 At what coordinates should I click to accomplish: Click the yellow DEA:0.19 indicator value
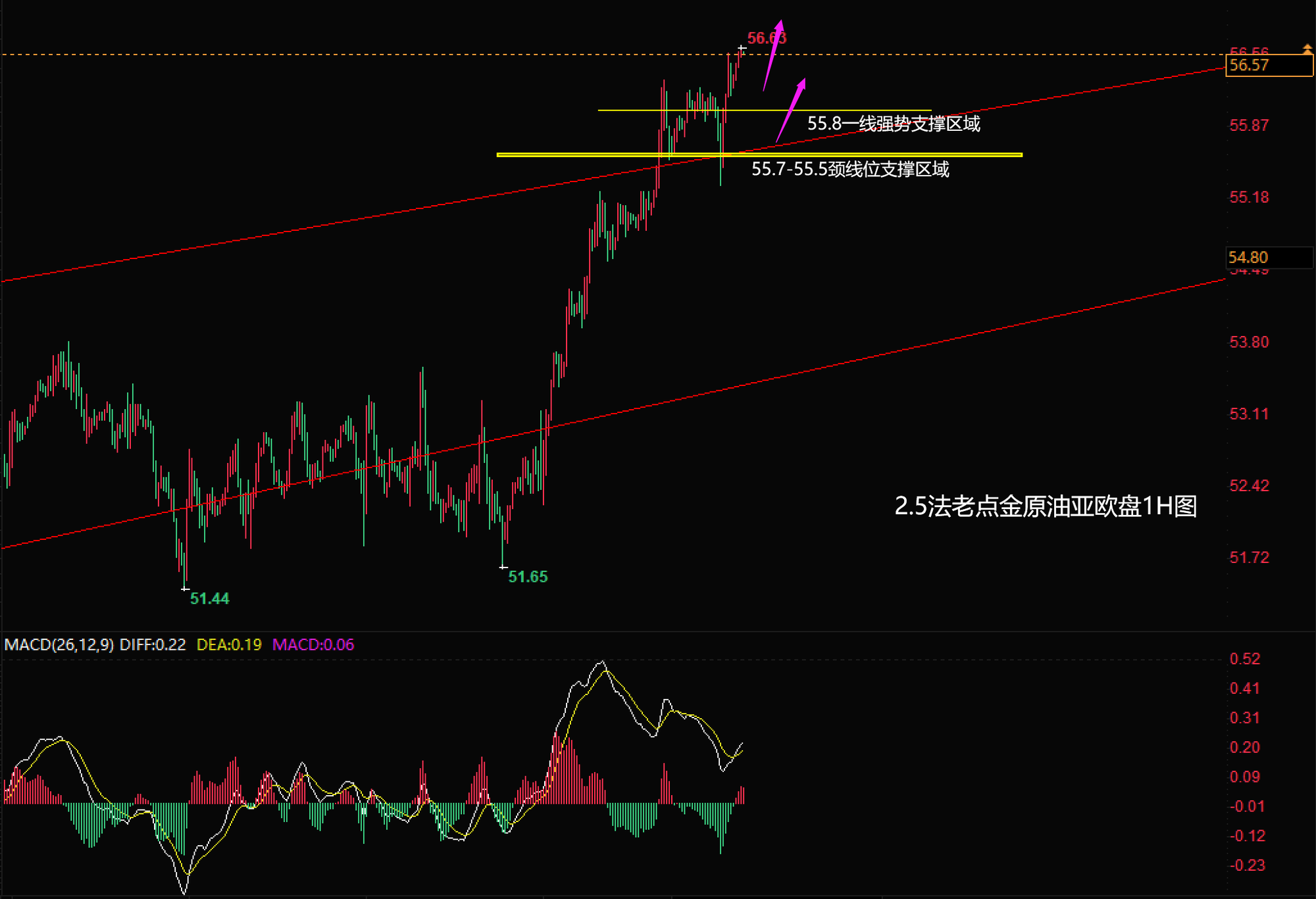click(229, 644)
